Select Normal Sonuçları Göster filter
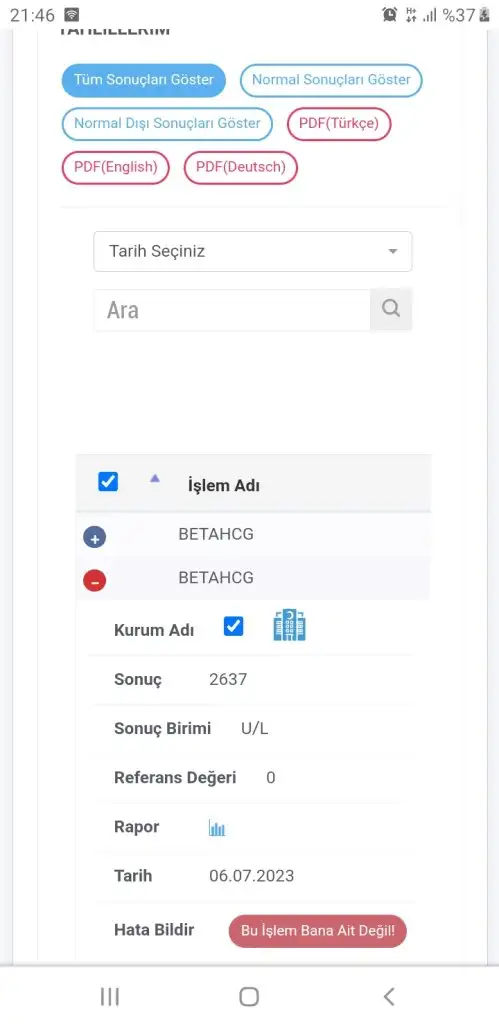 tap(331, 80)
